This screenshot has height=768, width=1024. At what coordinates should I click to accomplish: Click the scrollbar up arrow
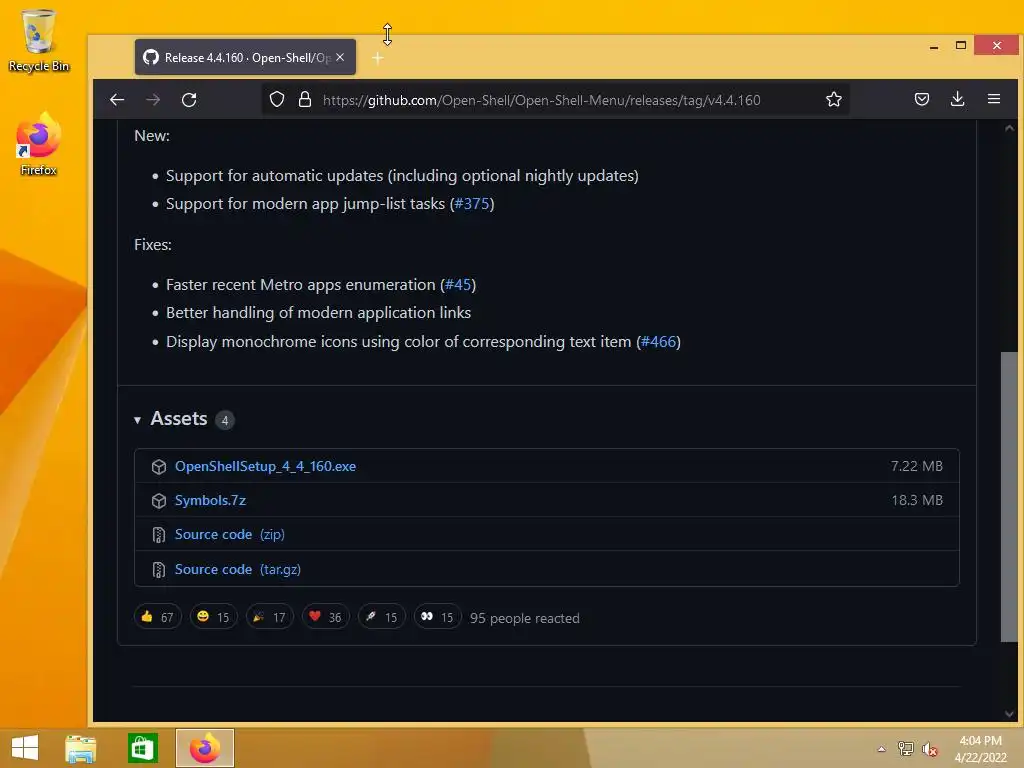coord(1009,128)
